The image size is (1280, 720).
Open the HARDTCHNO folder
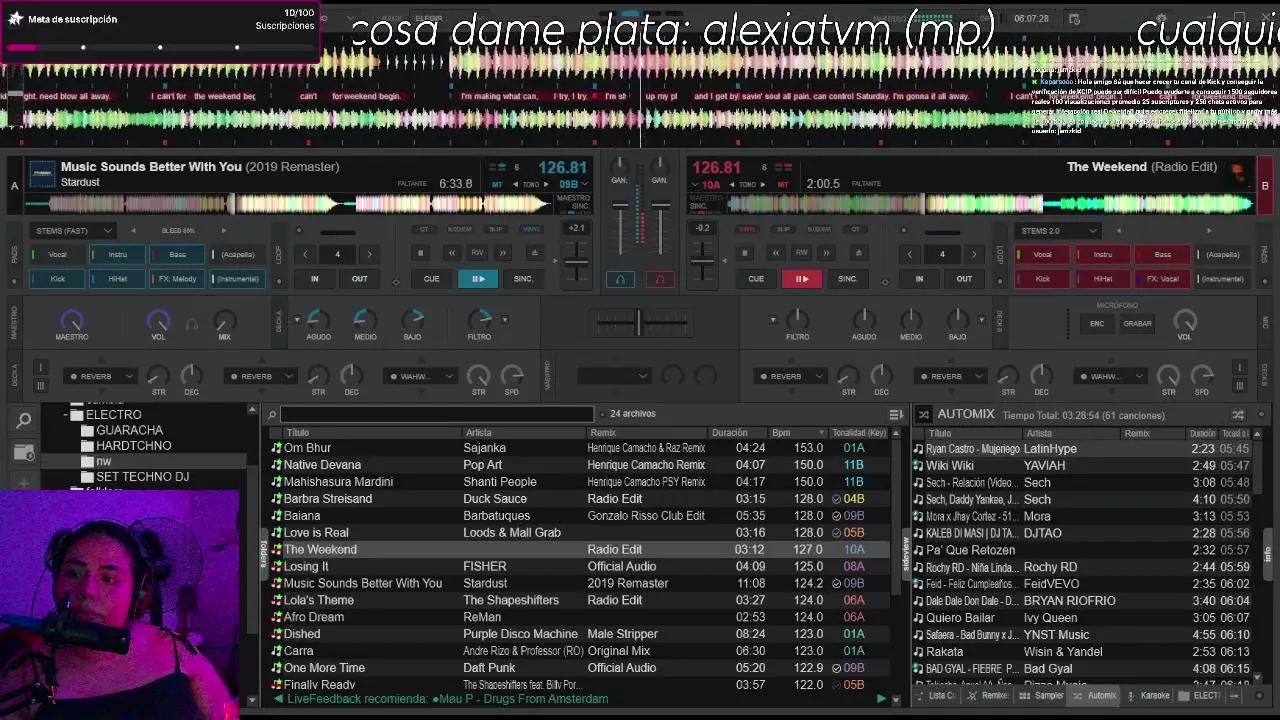click(133, 446)
